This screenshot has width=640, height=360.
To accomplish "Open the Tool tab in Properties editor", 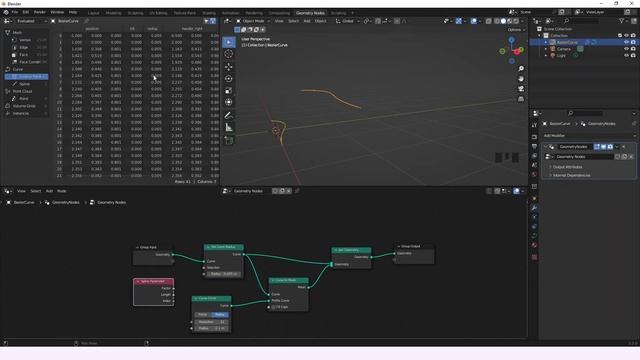I will [534, 125].
